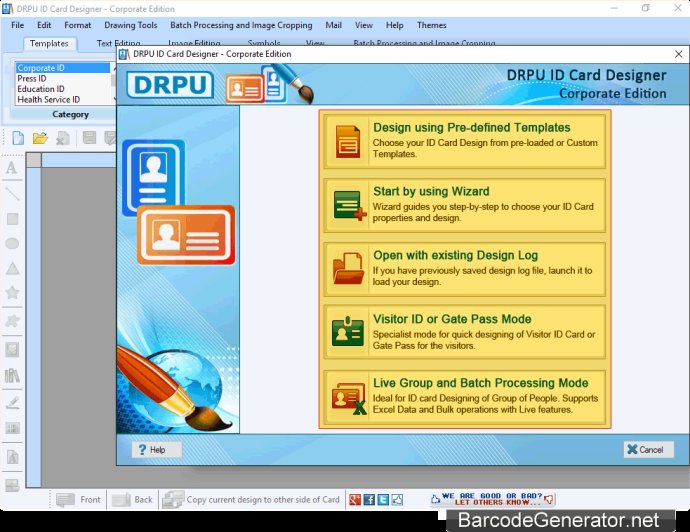This screenshot has width=690, height=532.
Task: Open the Mail menu
Action: click(x=334, y=25)
